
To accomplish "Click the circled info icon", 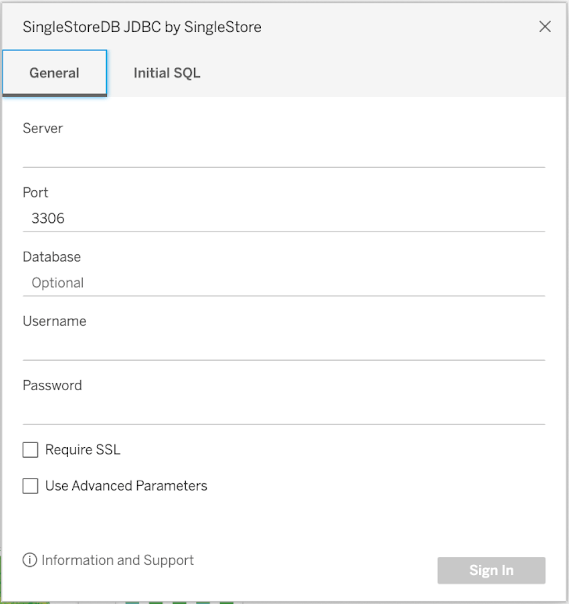I will coord(30,560).
